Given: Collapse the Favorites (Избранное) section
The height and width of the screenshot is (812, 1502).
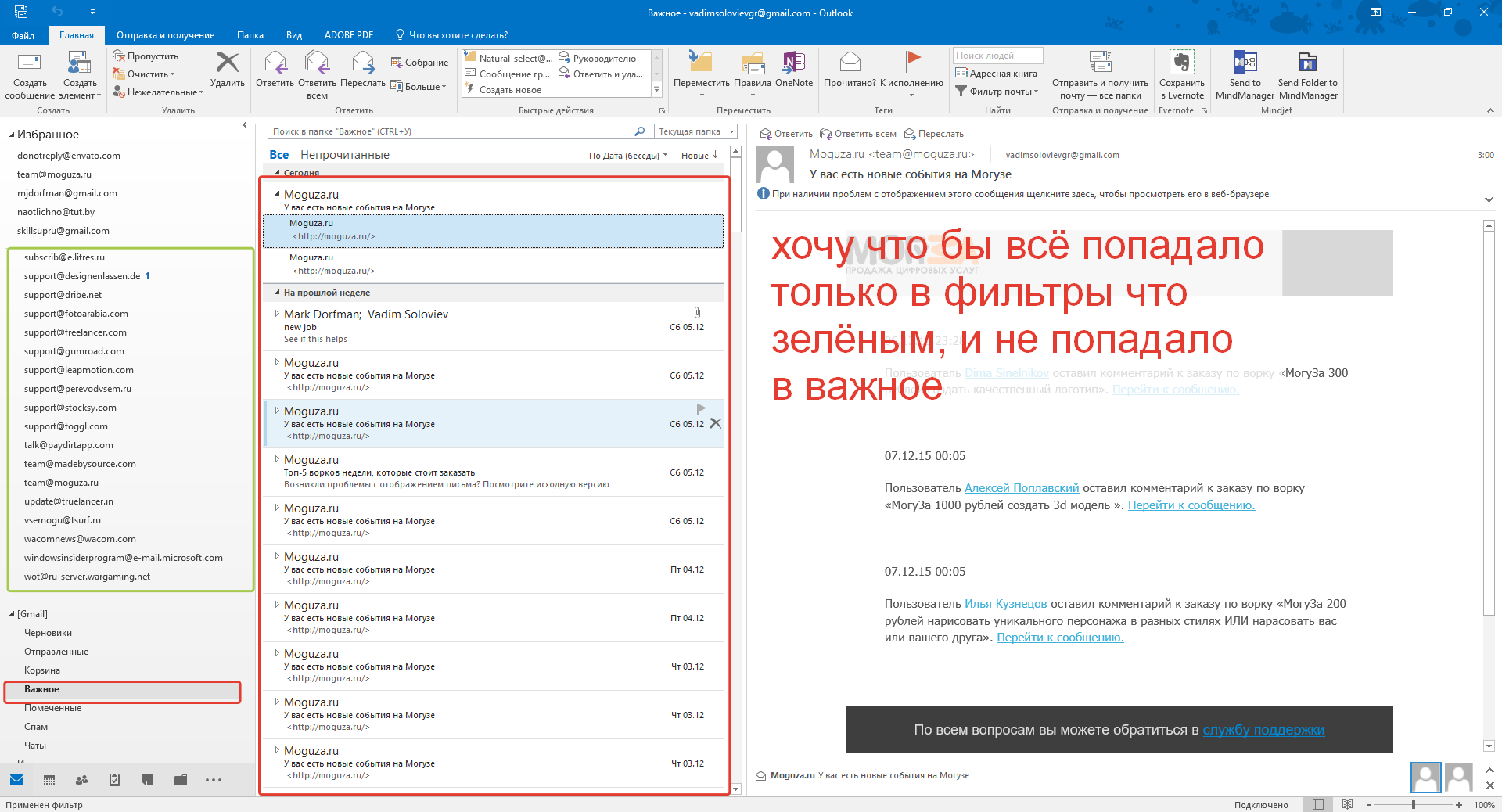Looking at the screenshot, I should point(13,135).
